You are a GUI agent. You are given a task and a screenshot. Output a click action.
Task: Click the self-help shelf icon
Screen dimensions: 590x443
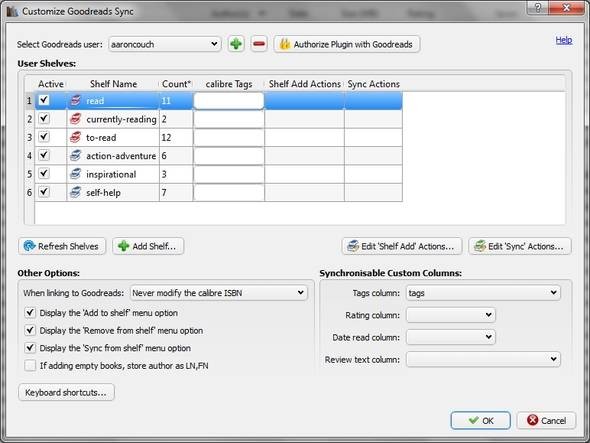point(76,192)
